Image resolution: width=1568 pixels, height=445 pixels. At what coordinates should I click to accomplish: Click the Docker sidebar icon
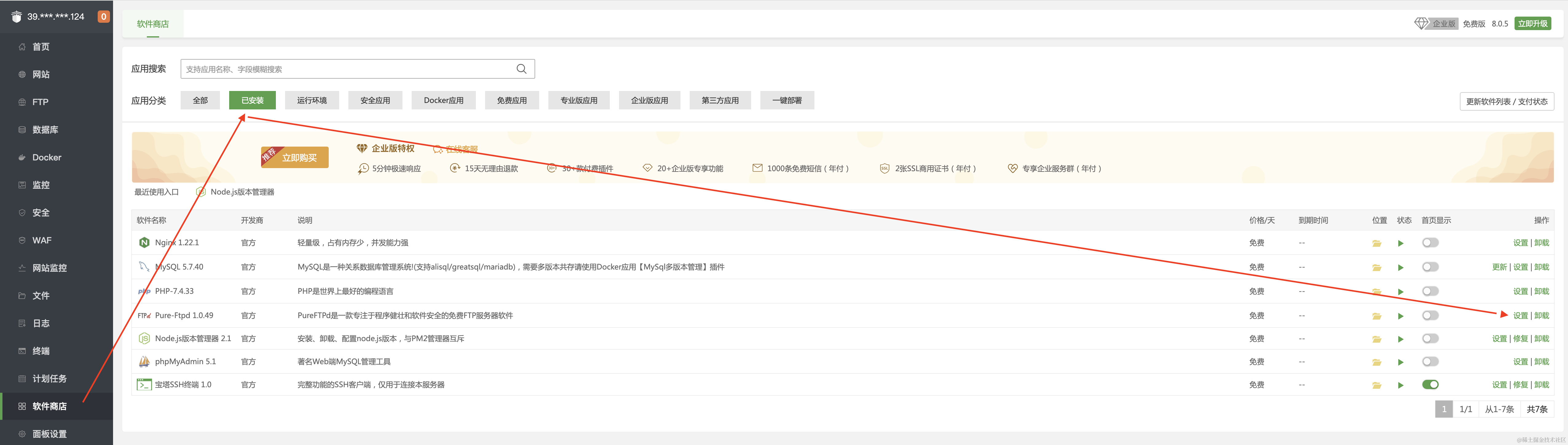click(22, 158)
